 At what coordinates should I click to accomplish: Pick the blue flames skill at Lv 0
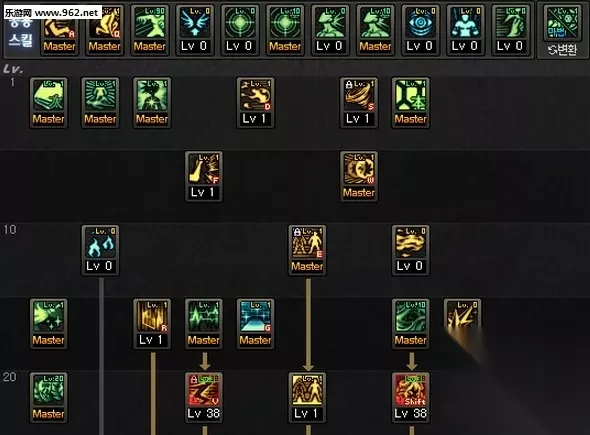pyautogui.click(x=100, y=250)
